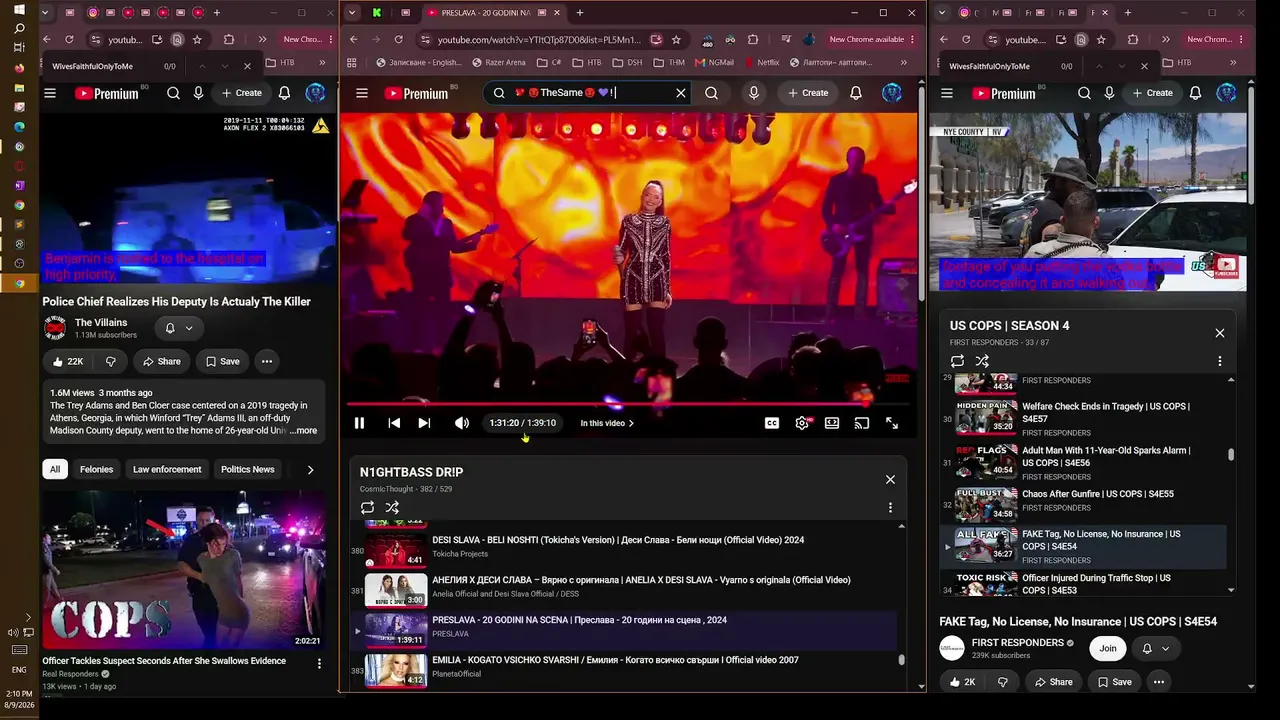Open The Villains channel link
The image size is (1280, 720).
click(x=101, y=322)
